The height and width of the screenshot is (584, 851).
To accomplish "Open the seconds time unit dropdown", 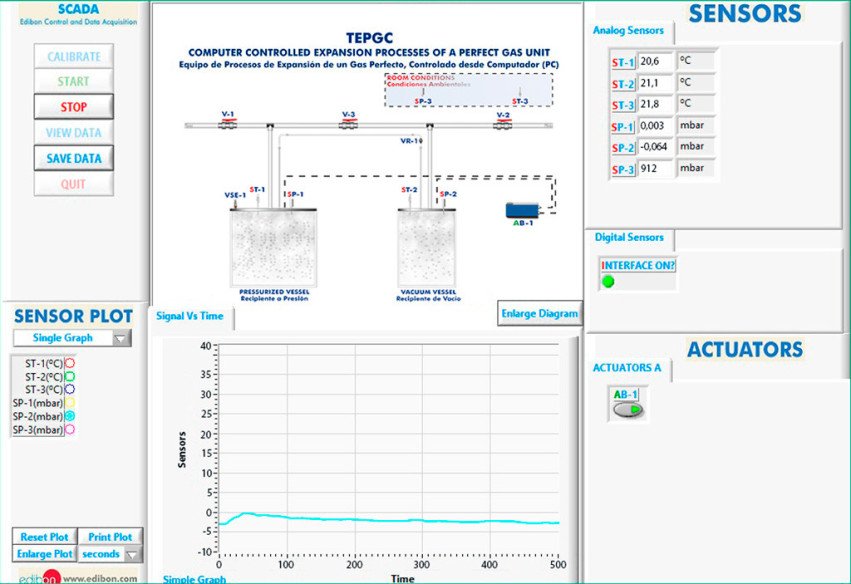I will 110,554.
